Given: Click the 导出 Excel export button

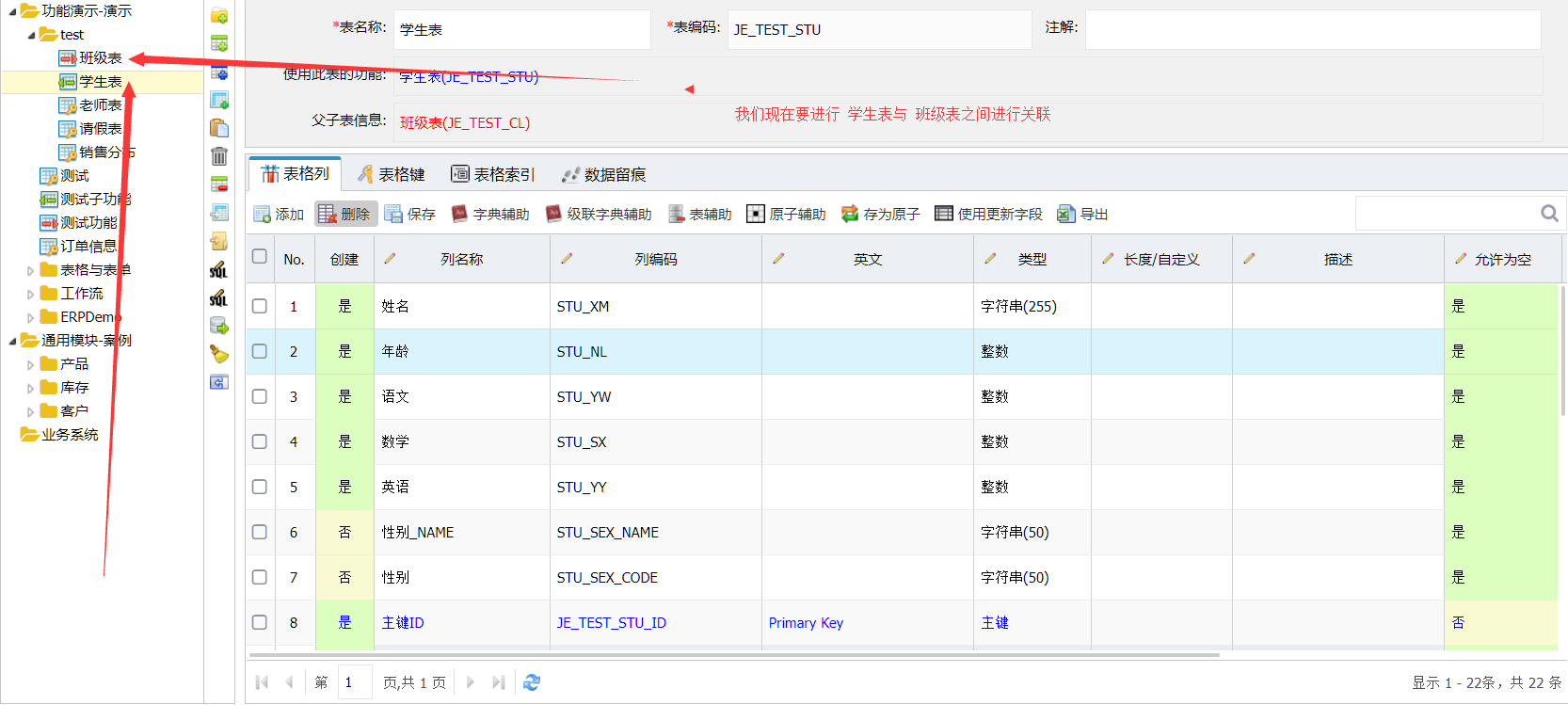Looking at the screenshot, I should [x=1082, y=215].
